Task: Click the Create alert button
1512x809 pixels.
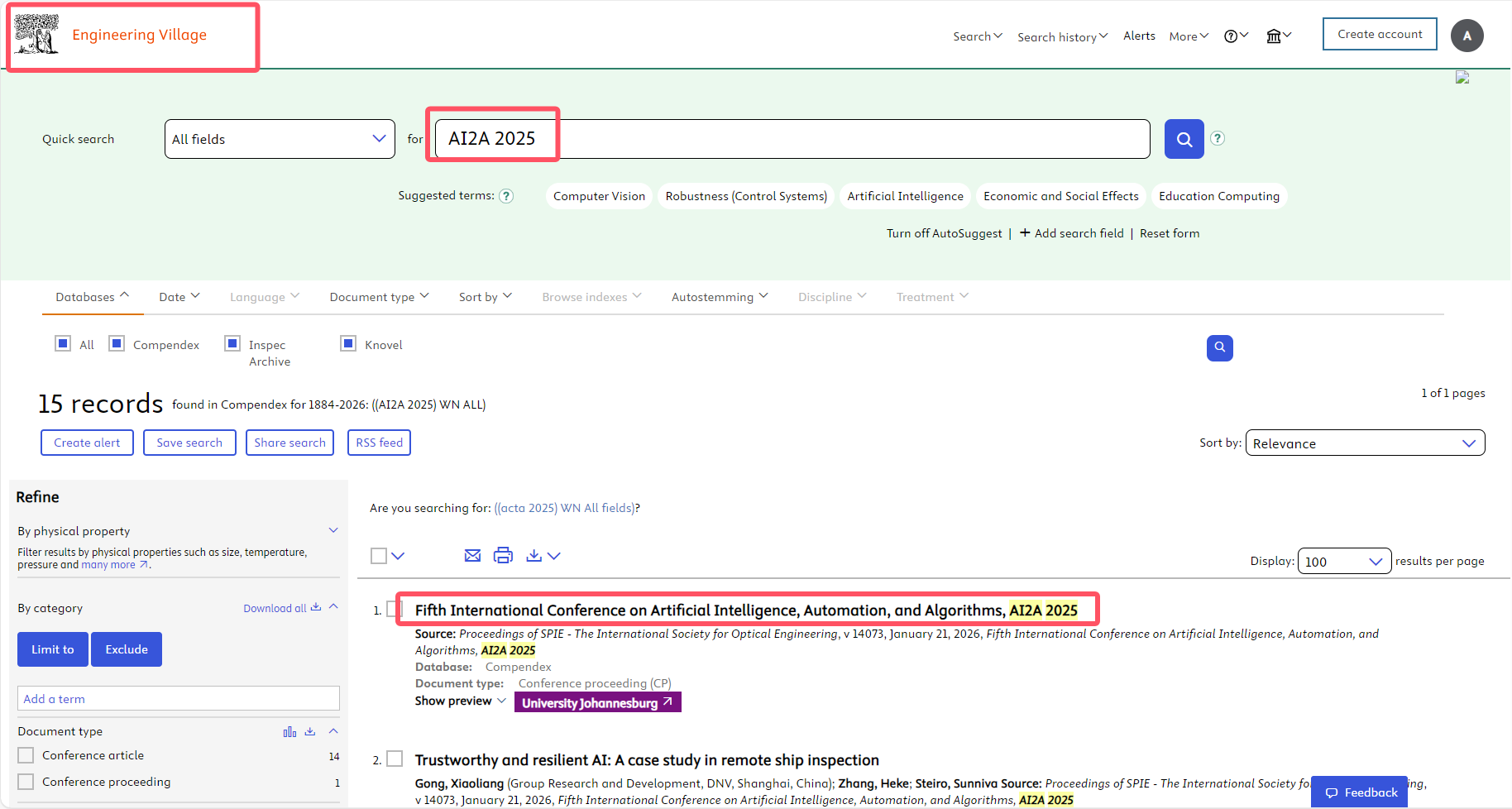Action: tap(87, 443)
